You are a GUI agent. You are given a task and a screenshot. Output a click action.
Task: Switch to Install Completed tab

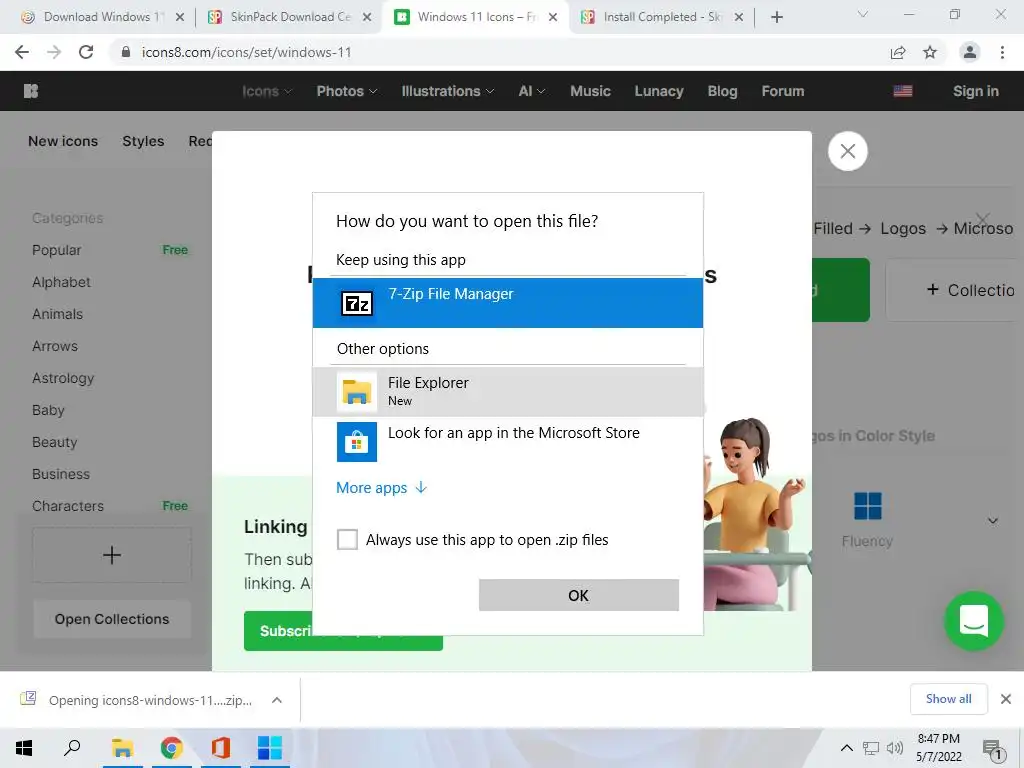click(x=662, y=17)
